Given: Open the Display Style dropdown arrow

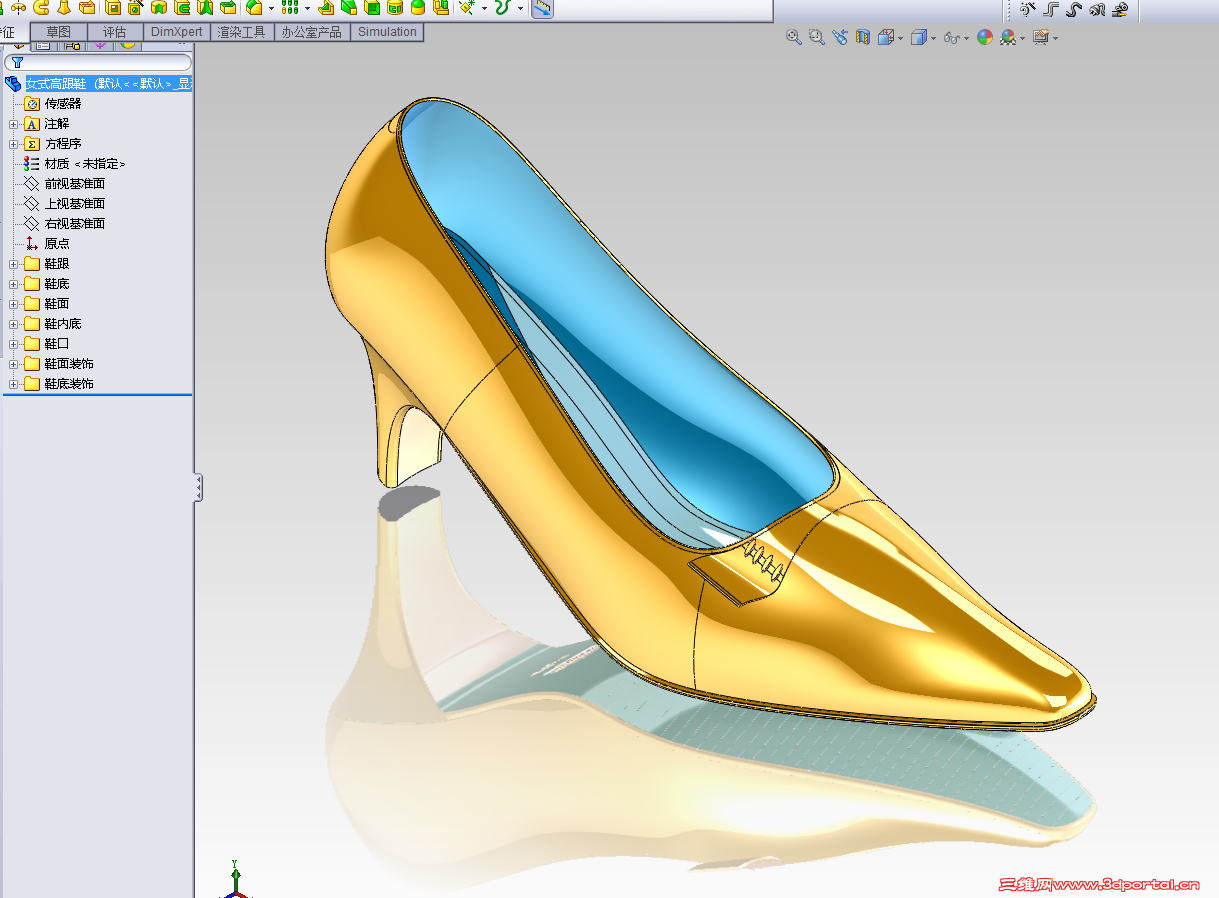Looking at the screenshot, I should click(934, 38).
